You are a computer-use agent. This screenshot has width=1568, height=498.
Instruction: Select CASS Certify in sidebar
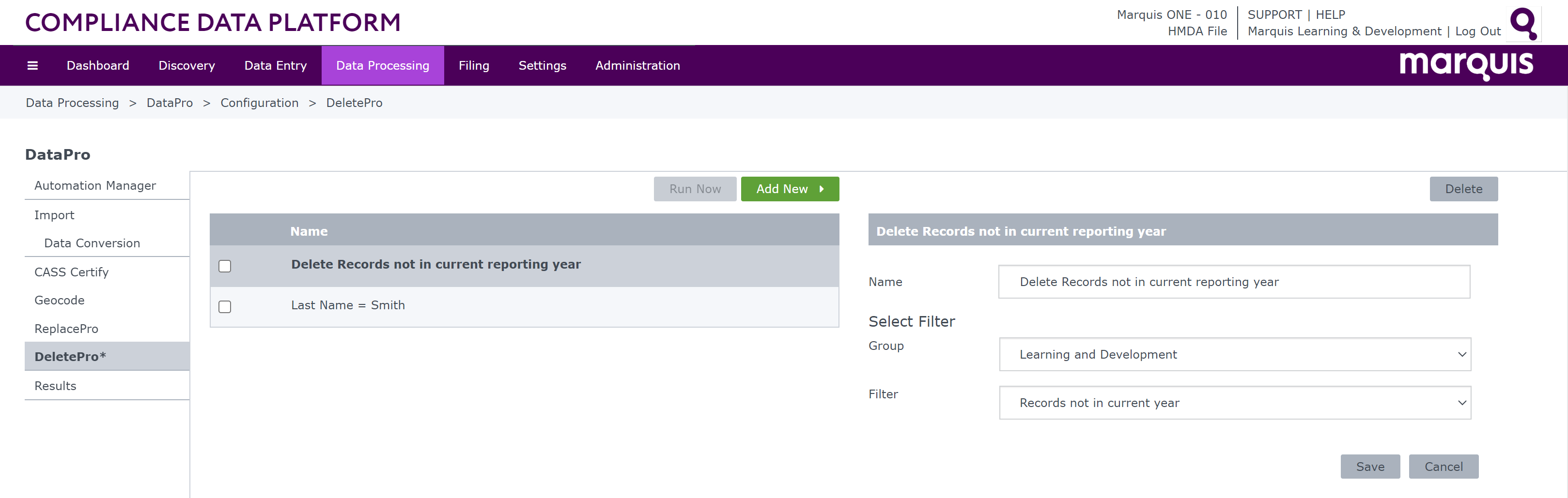107,272
